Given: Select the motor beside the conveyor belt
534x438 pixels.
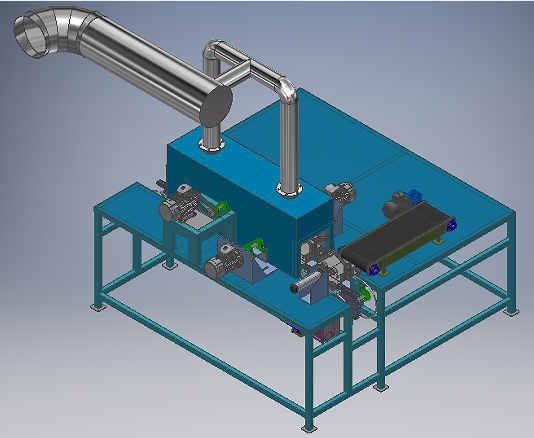Looking at the screenshot, I should (x=395, y=204).
